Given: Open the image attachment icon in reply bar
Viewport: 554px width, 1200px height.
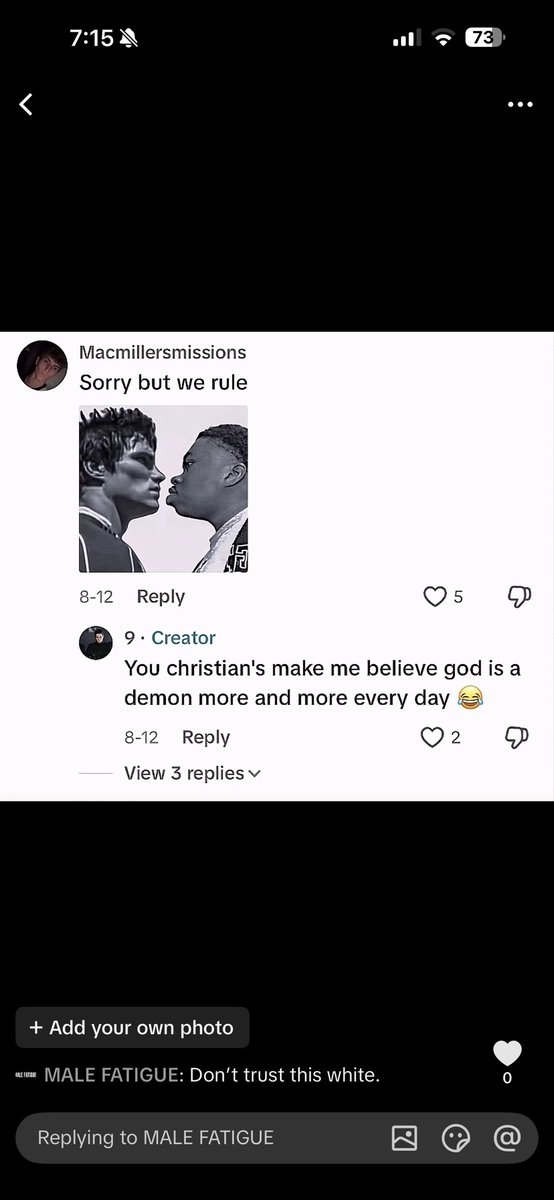Looking at the screenshot, I should [404, 1137].
